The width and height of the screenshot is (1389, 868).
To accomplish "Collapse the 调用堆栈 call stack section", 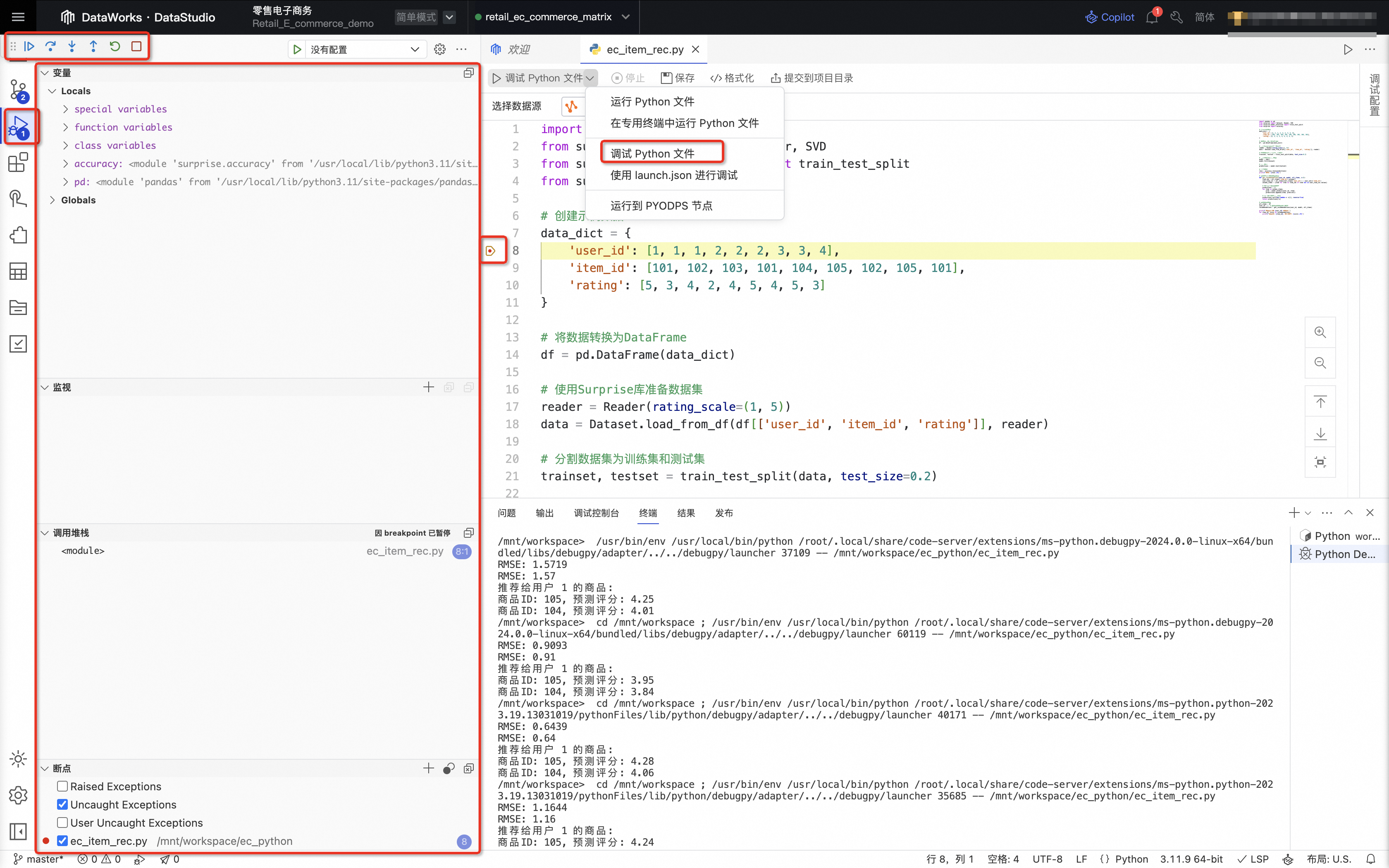I will click(x=44, y=533).
